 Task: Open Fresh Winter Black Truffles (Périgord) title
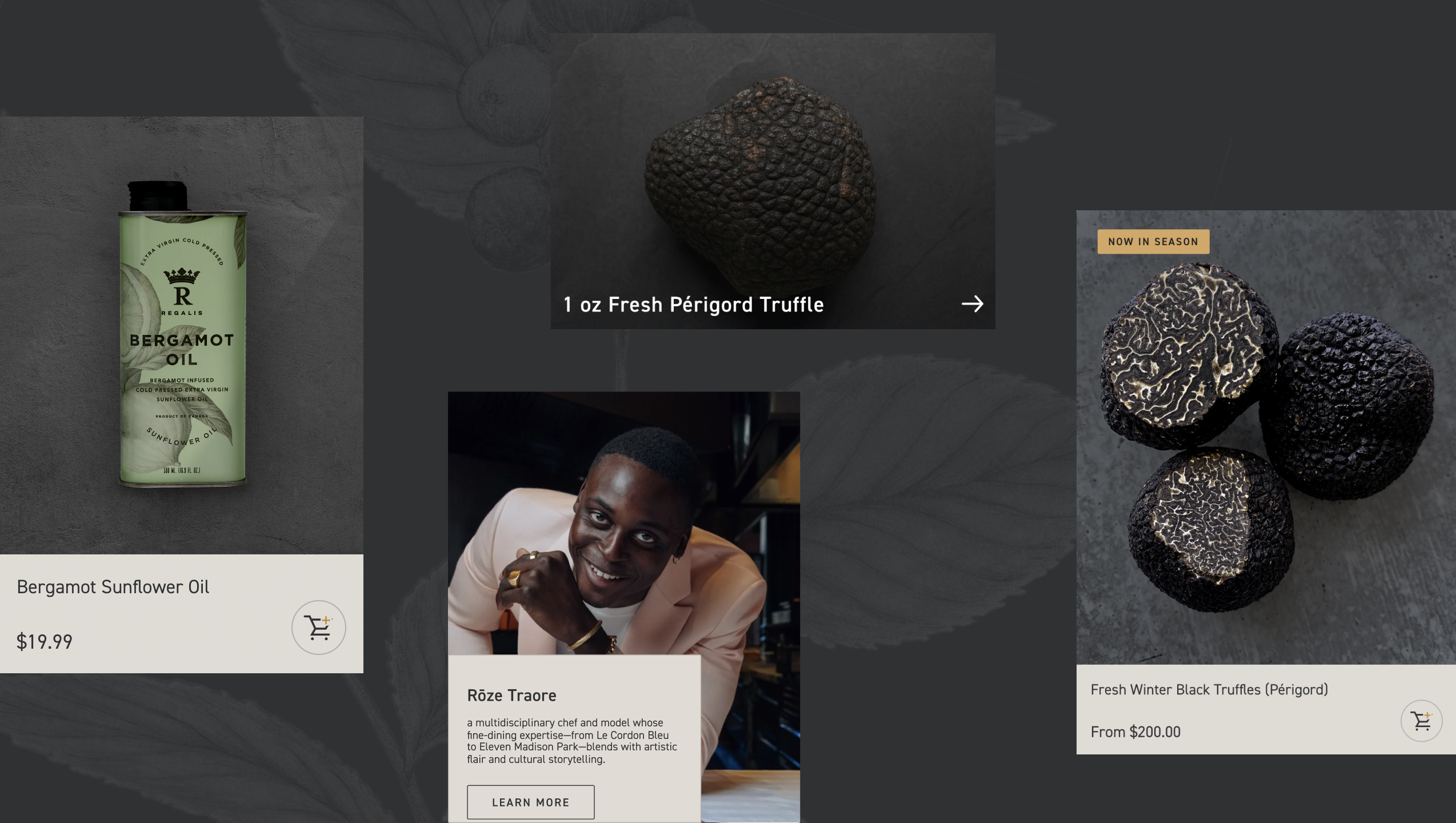pyautogui.click(x=1209, y=690)
